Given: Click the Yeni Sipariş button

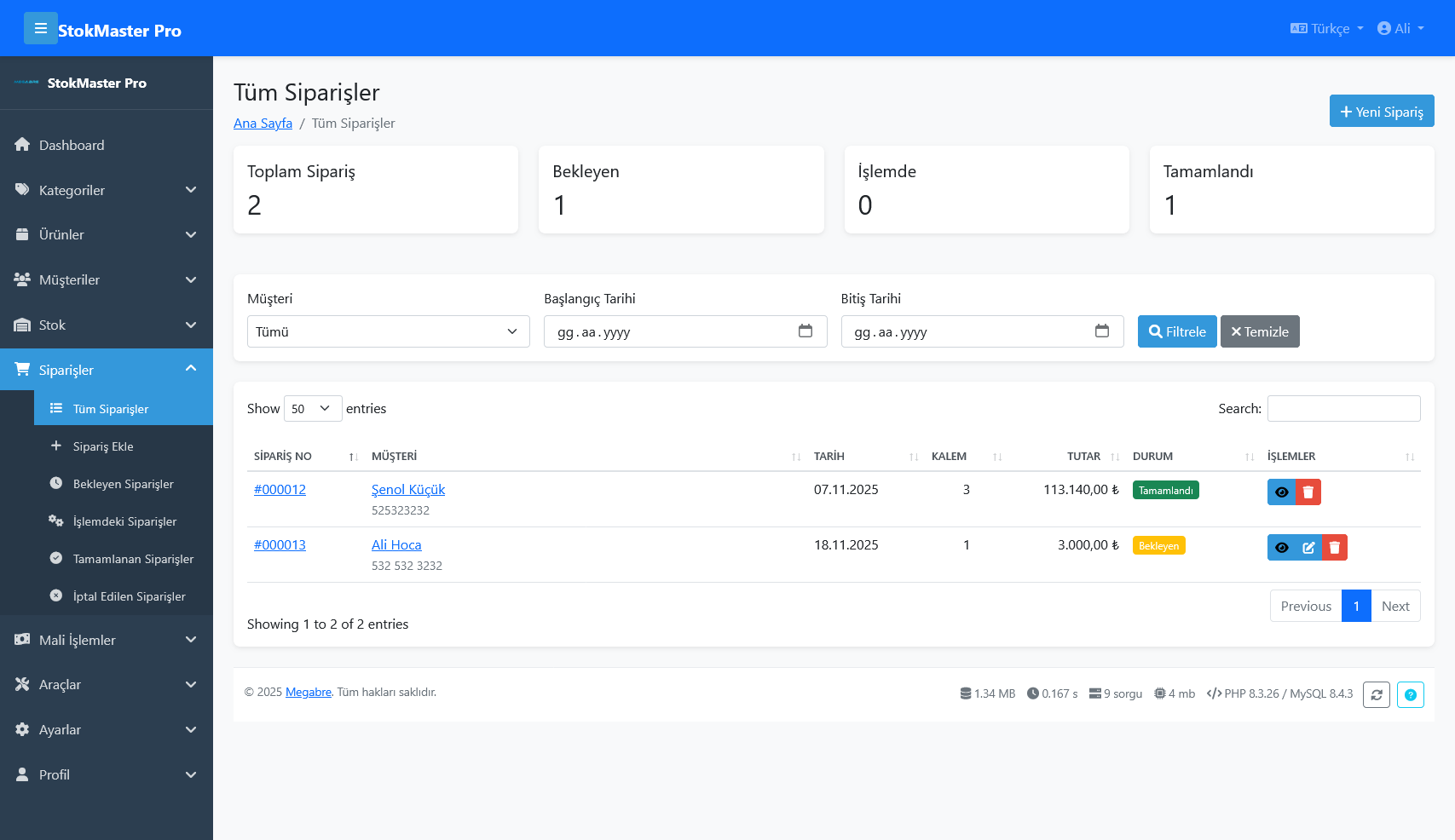Looking at the screenshot, I should coord(1382,111).
